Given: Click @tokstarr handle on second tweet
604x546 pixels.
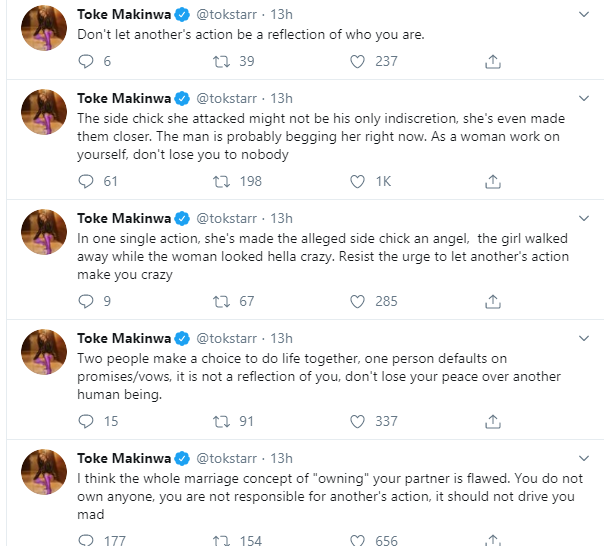Looking at the screenshot, I should pyautogui.click(x=229, y=98).
